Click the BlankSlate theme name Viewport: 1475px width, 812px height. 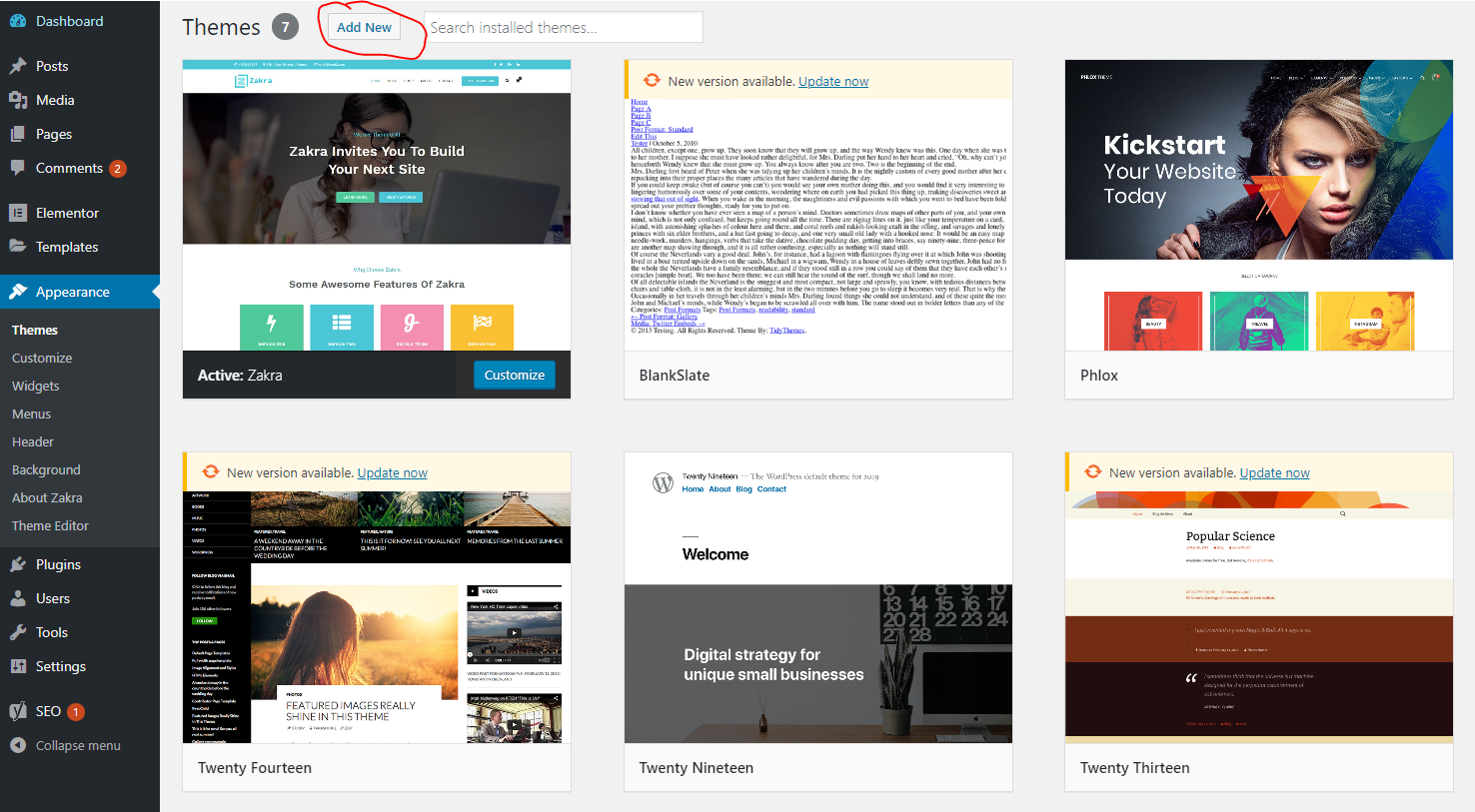coord(675,375)
